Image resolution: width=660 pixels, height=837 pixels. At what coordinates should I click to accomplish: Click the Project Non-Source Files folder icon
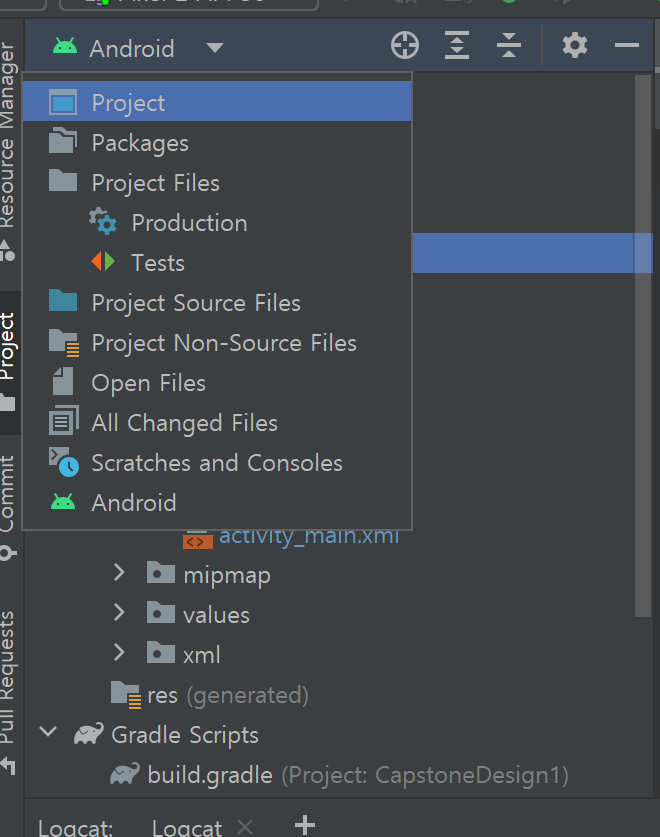tap(64, 342)
